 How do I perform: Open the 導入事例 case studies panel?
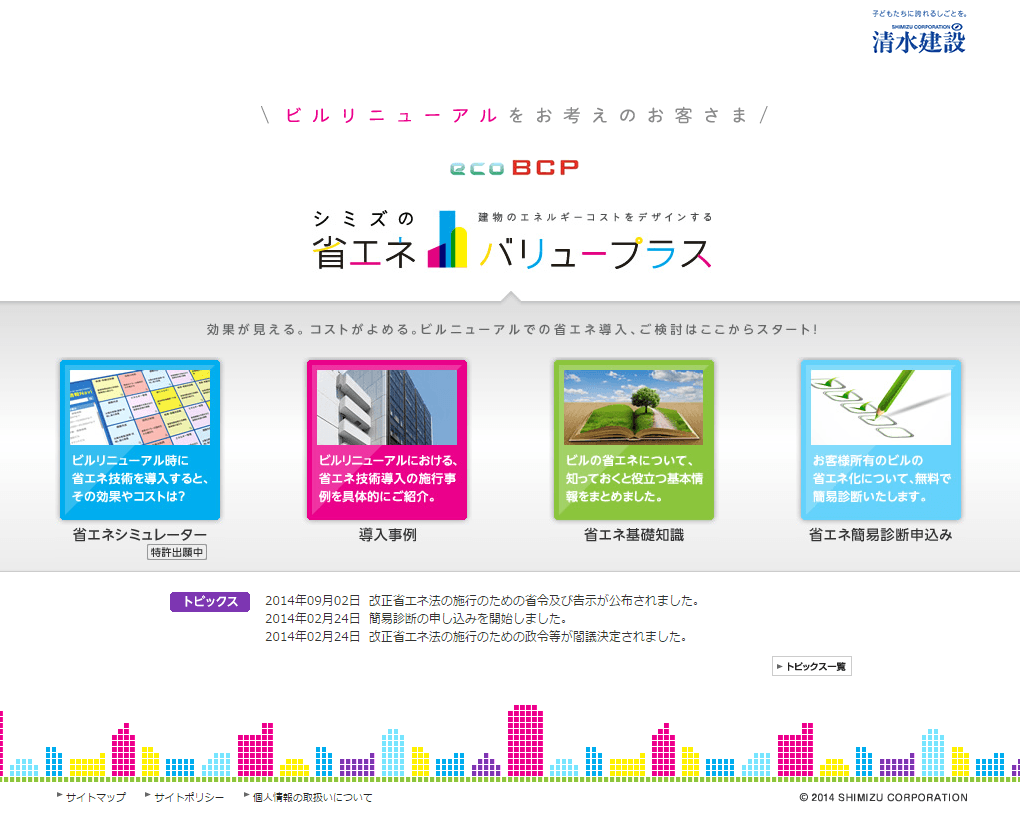(x=386, y=440)
